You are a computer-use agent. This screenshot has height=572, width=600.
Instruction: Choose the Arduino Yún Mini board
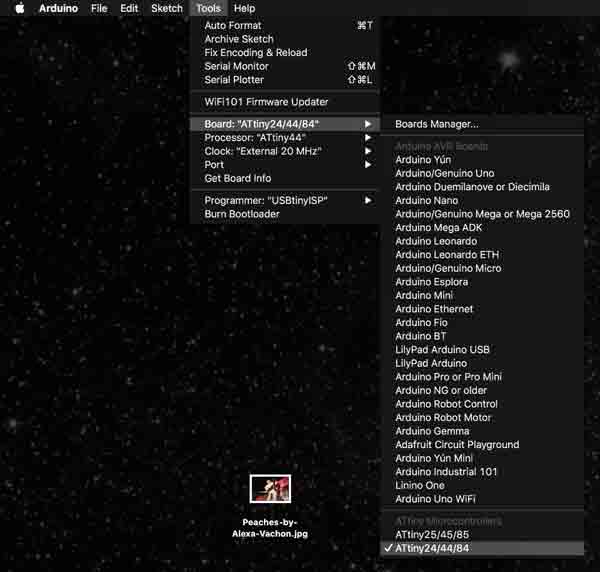click(483, 458)
